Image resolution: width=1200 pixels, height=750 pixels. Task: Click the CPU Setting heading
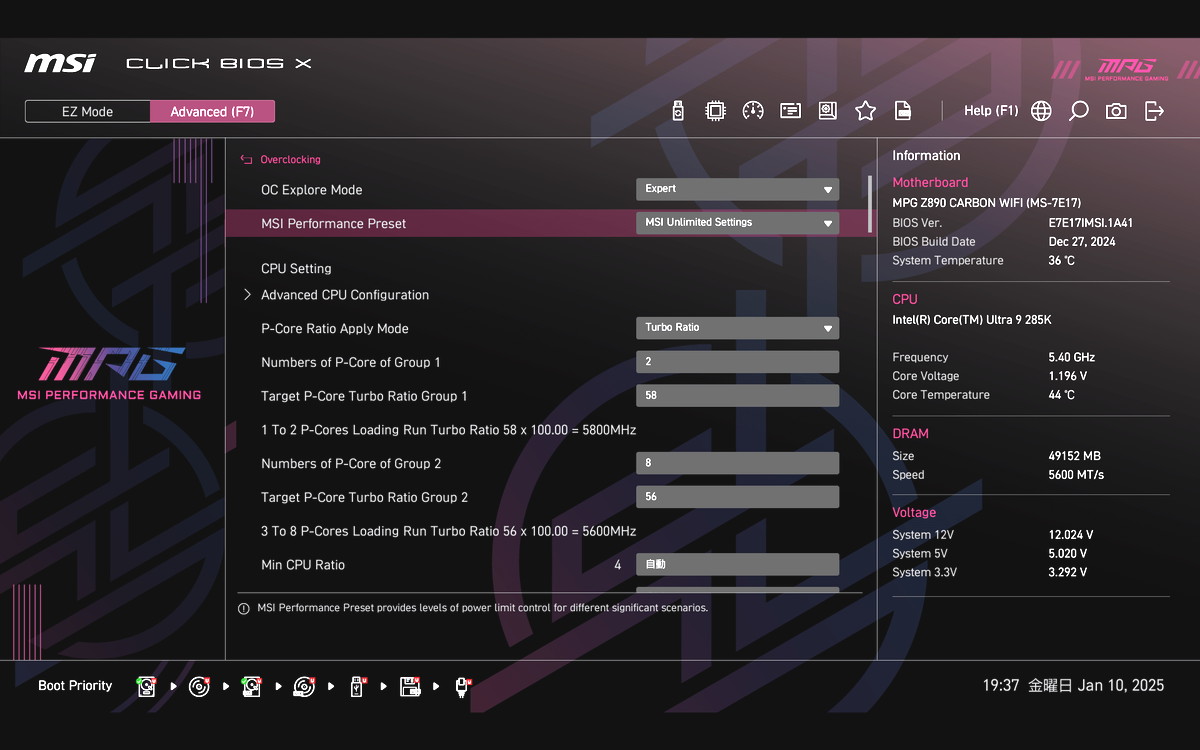(296, 269)
